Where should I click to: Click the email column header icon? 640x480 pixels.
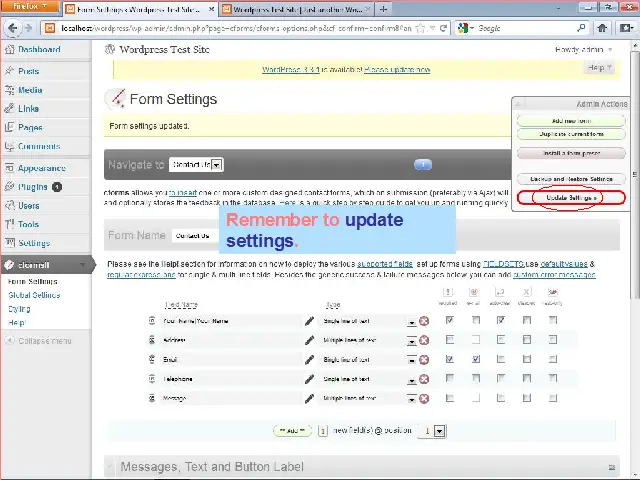click(473, 292)
